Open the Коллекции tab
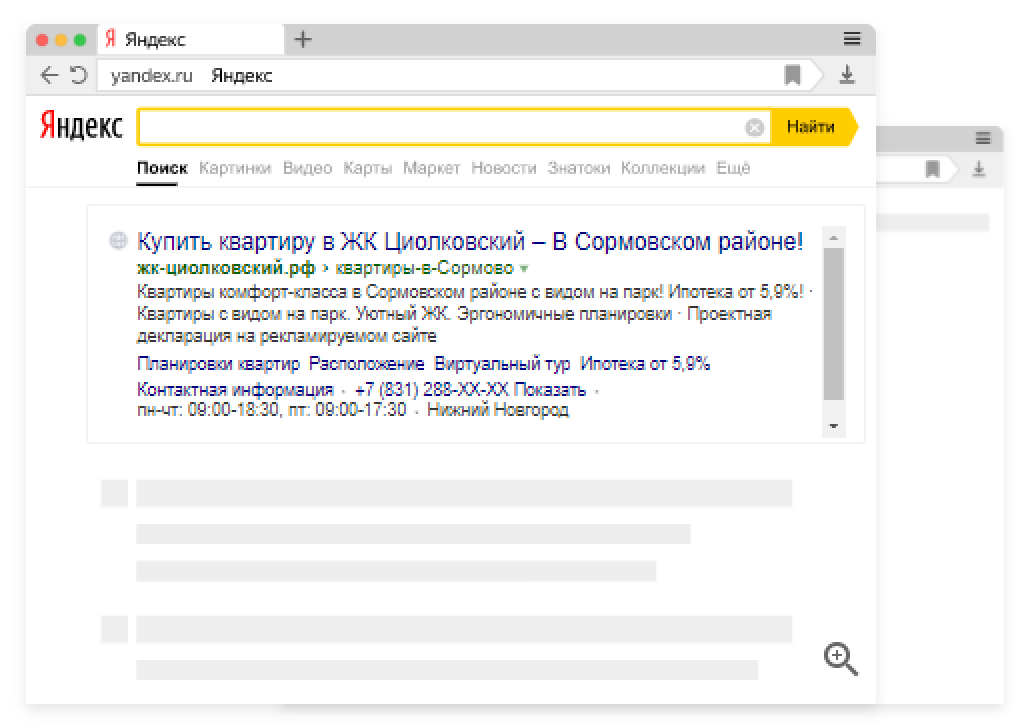1030x726 pixels. [663, 168]
